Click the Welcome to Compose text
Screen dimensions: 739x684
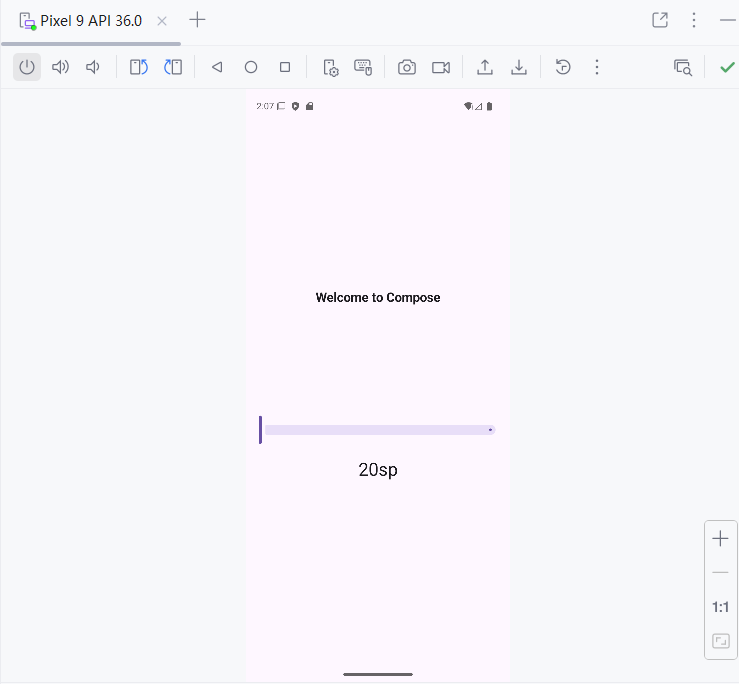378,297
